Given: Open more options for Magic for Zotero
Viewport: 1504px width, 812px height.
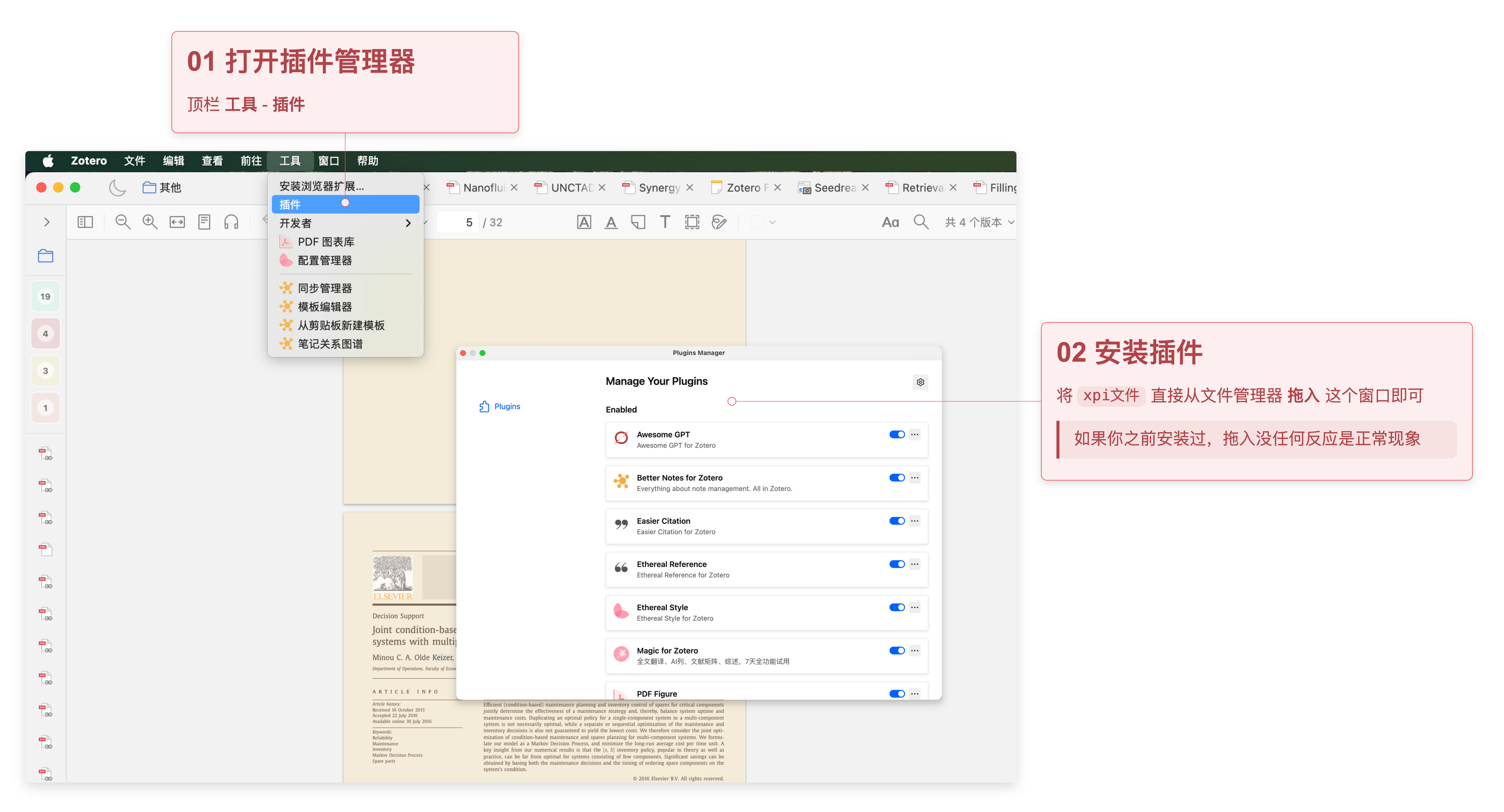Looking at the screenshot, I should click(914, 650).
